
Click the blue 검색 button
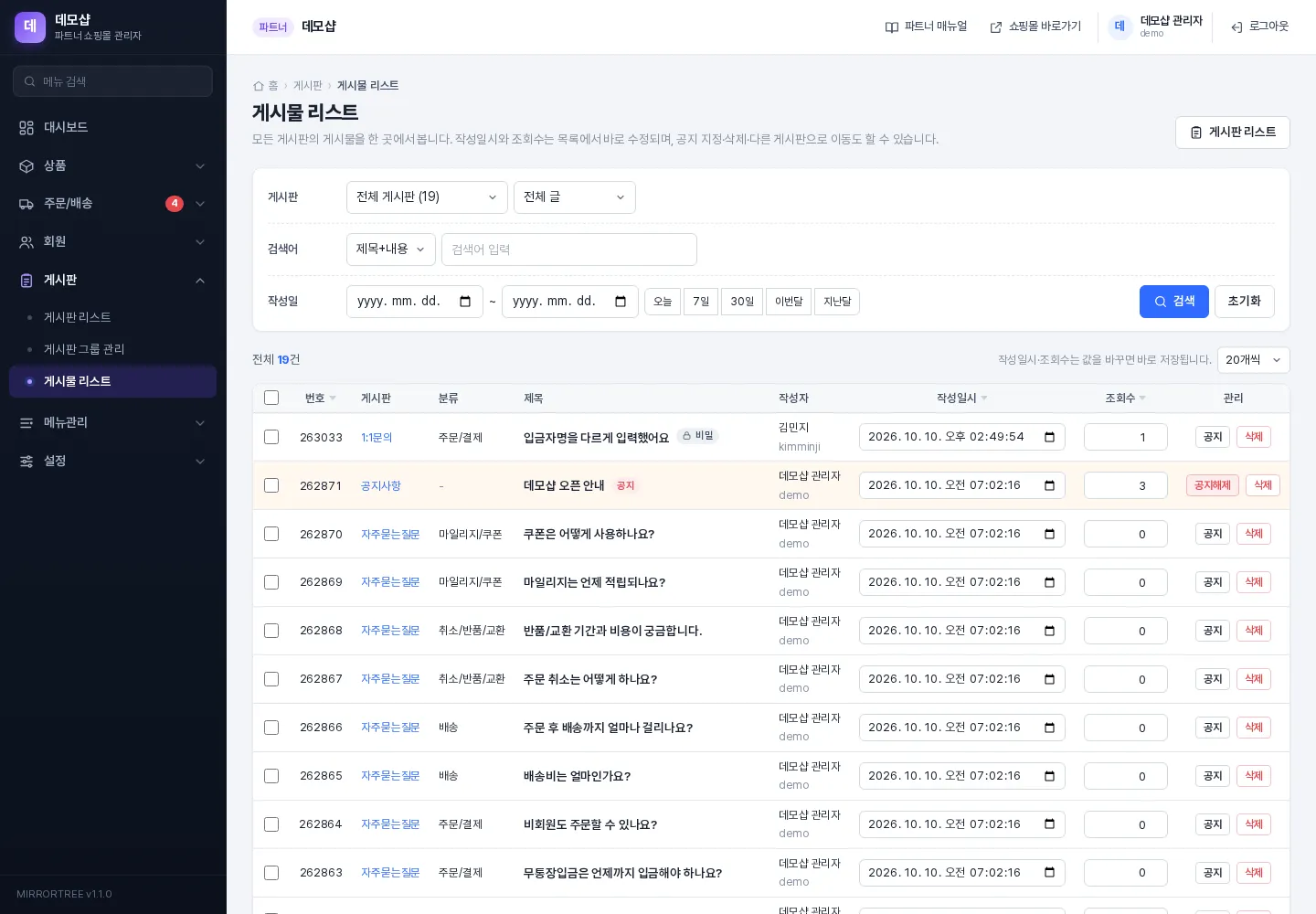point(1174,302)
